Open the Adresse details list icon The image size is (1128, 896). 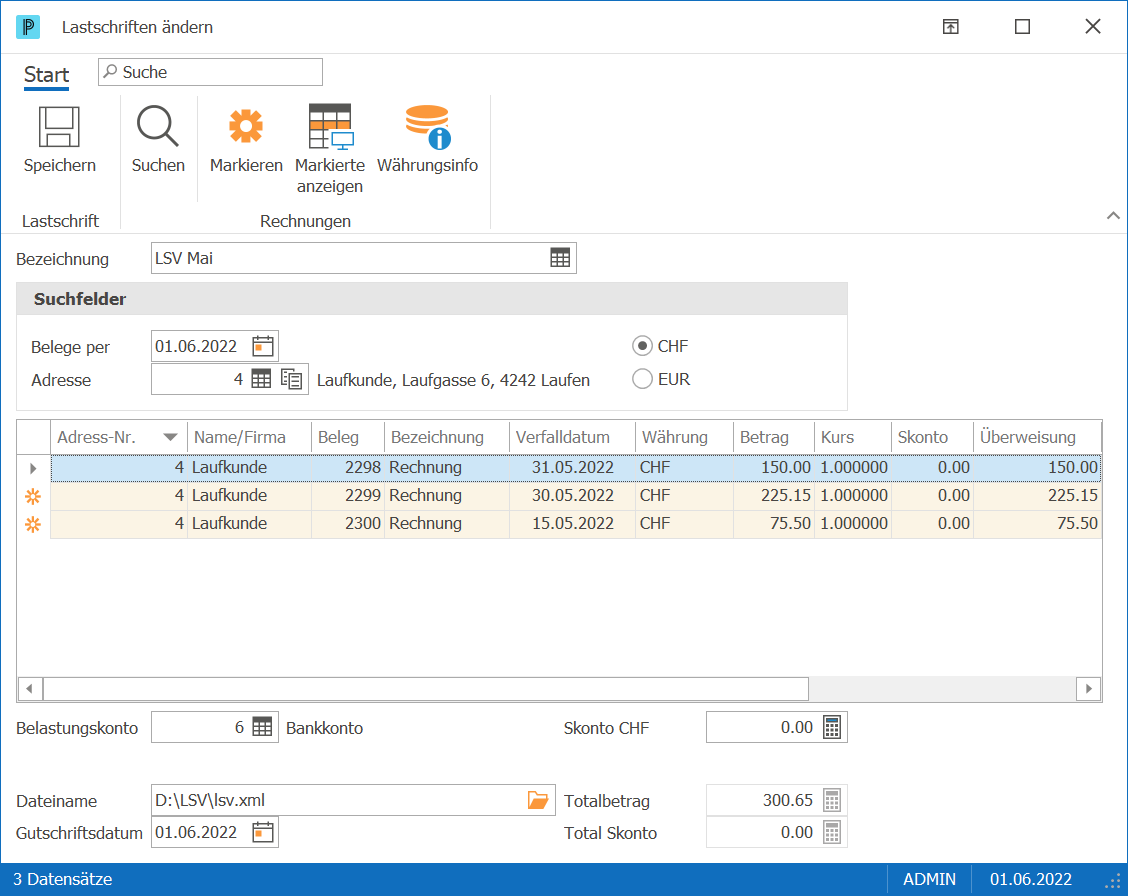pyautogui.click(x=291, y=379)
